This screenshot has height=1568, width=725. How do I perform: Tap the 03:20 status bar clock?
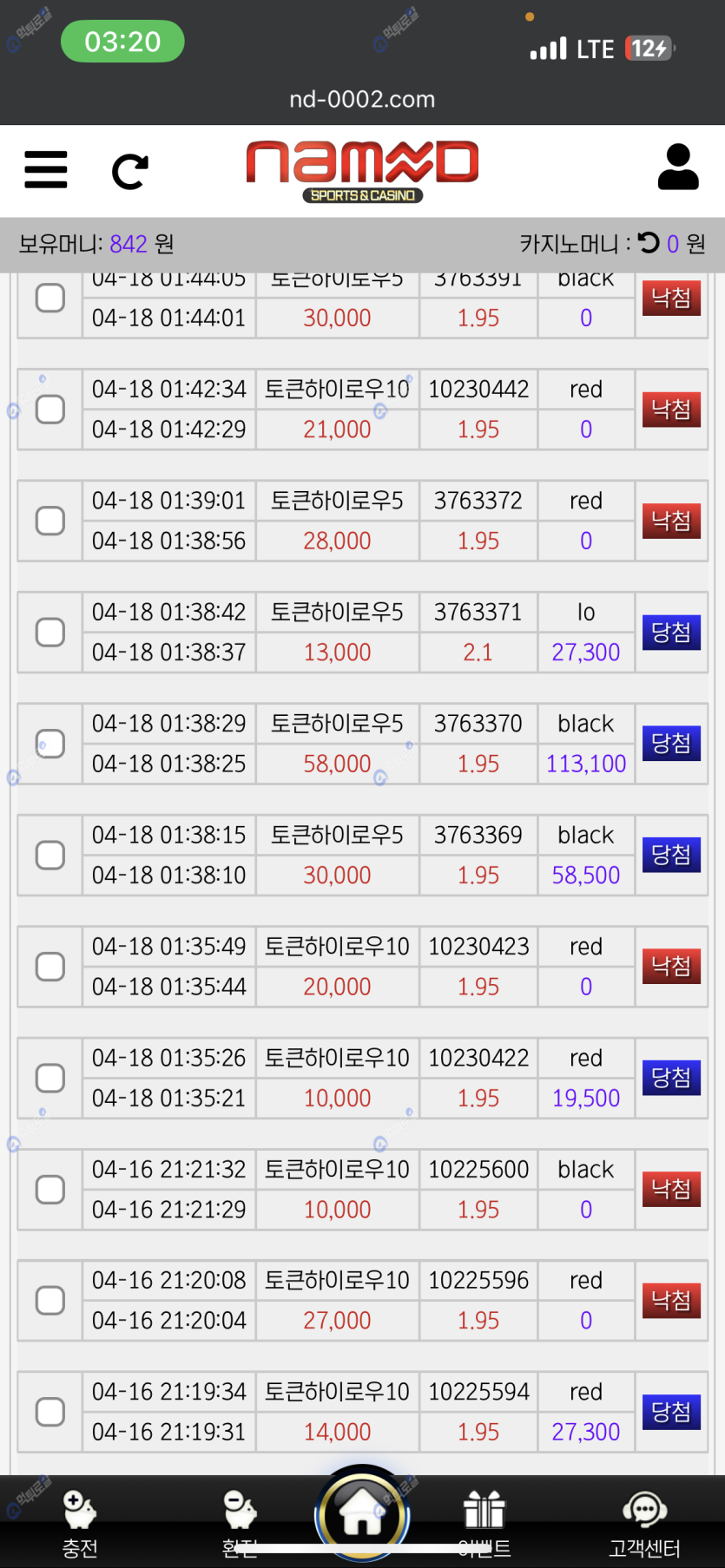pos(122,42)
